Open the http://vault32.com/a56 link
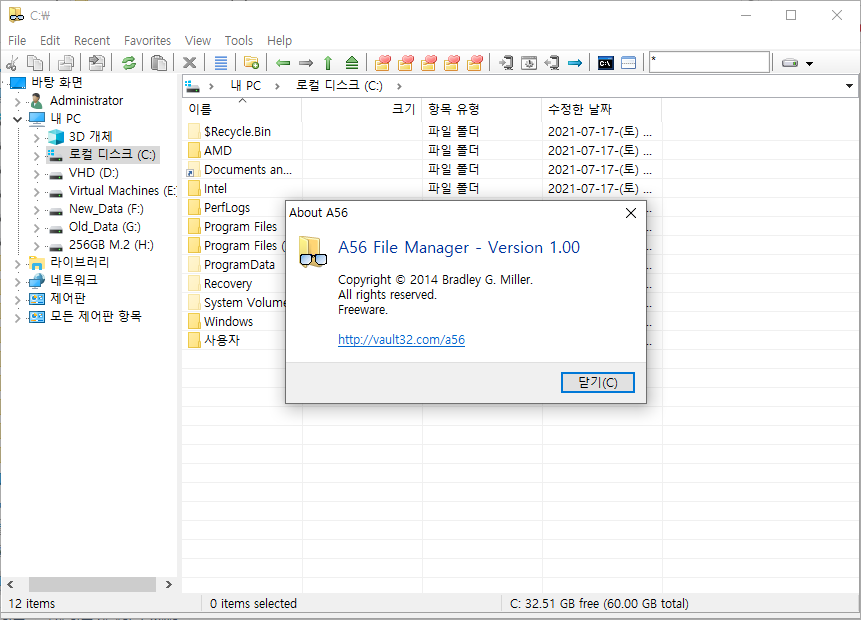Viewport: 861px width, 620px height. (x=401, y=340)
